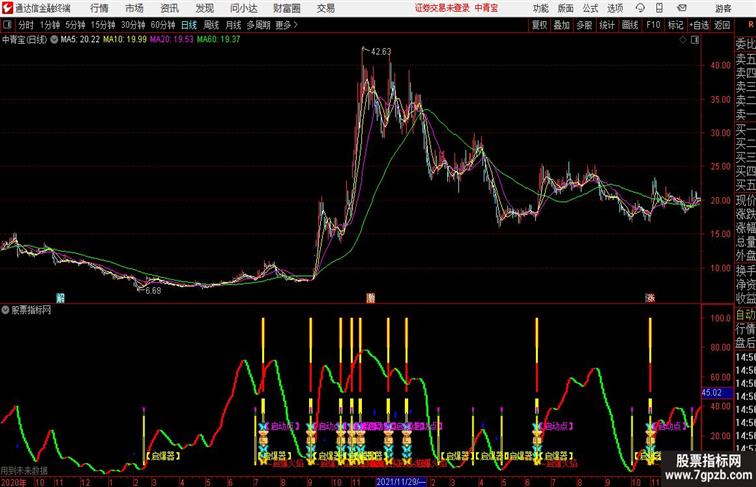Image resolution: width=756 pixels, height=487 pixels.
Task: Switch to the 15分钟 period tab
Action: point(103,25)
